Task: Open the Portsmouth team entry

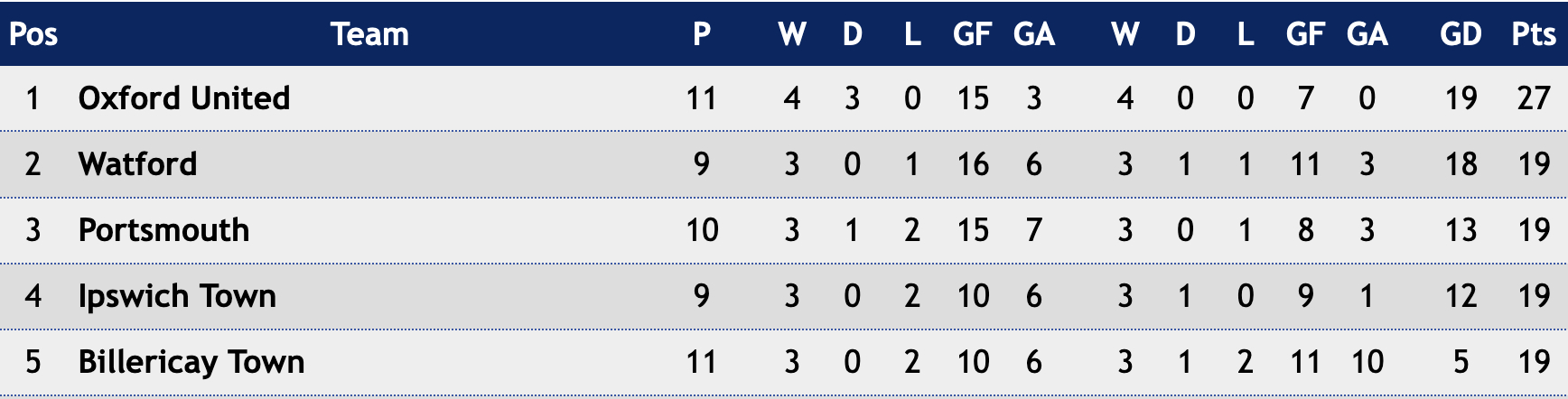Action: [x=163, y=229]
